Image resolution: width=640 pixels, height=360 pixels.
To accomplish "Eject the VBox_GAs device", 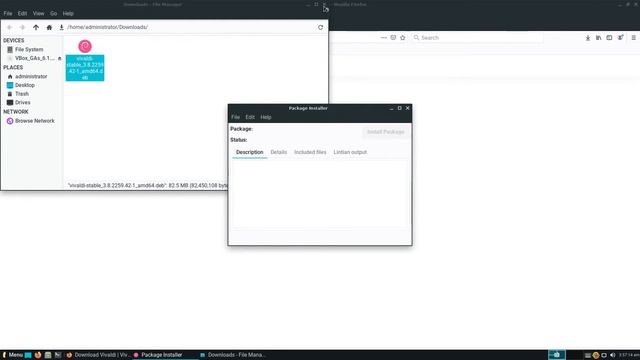I will 60,58.
